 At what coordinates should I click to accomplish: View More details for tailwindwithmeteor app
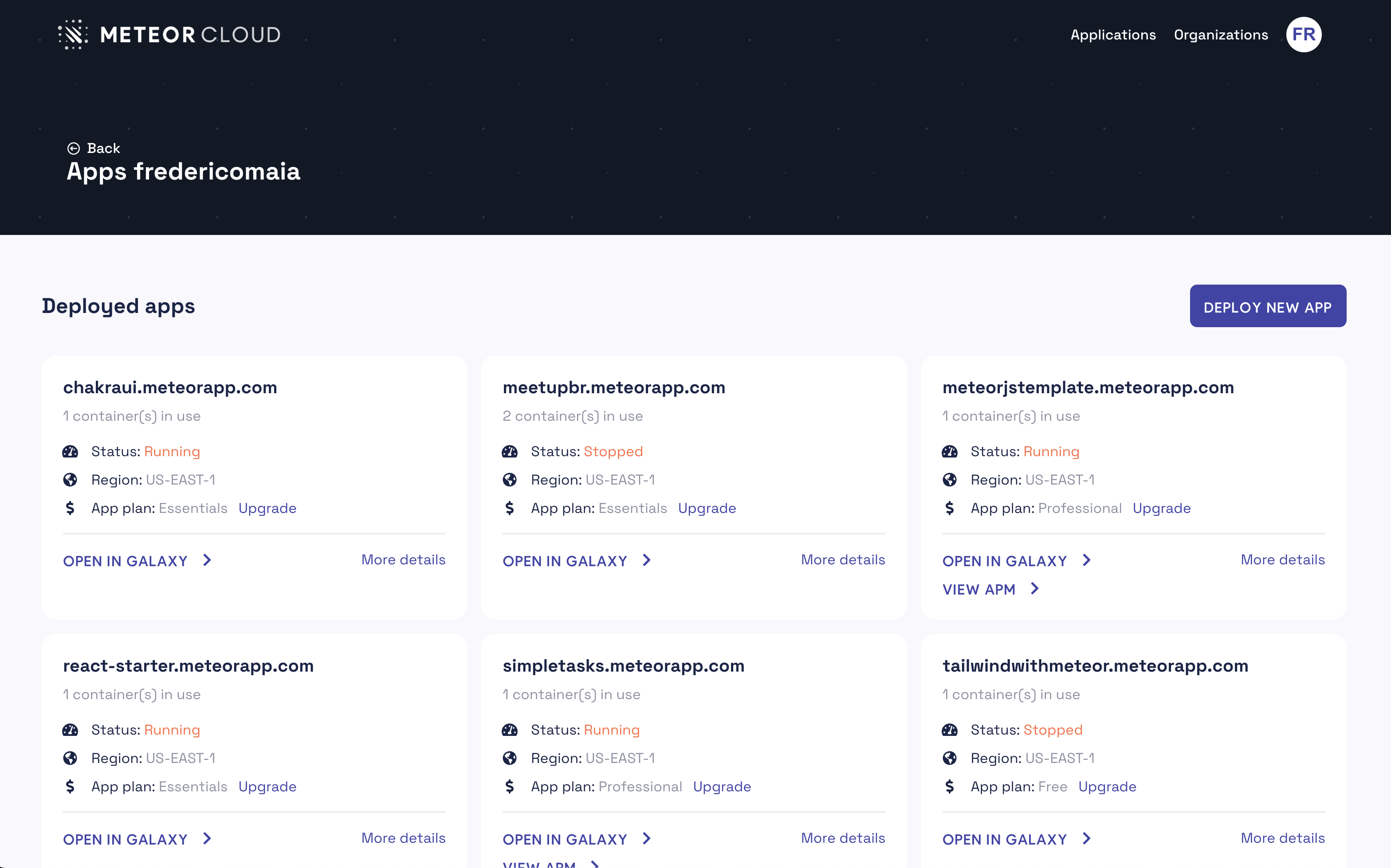click(x=1282, y=838)
